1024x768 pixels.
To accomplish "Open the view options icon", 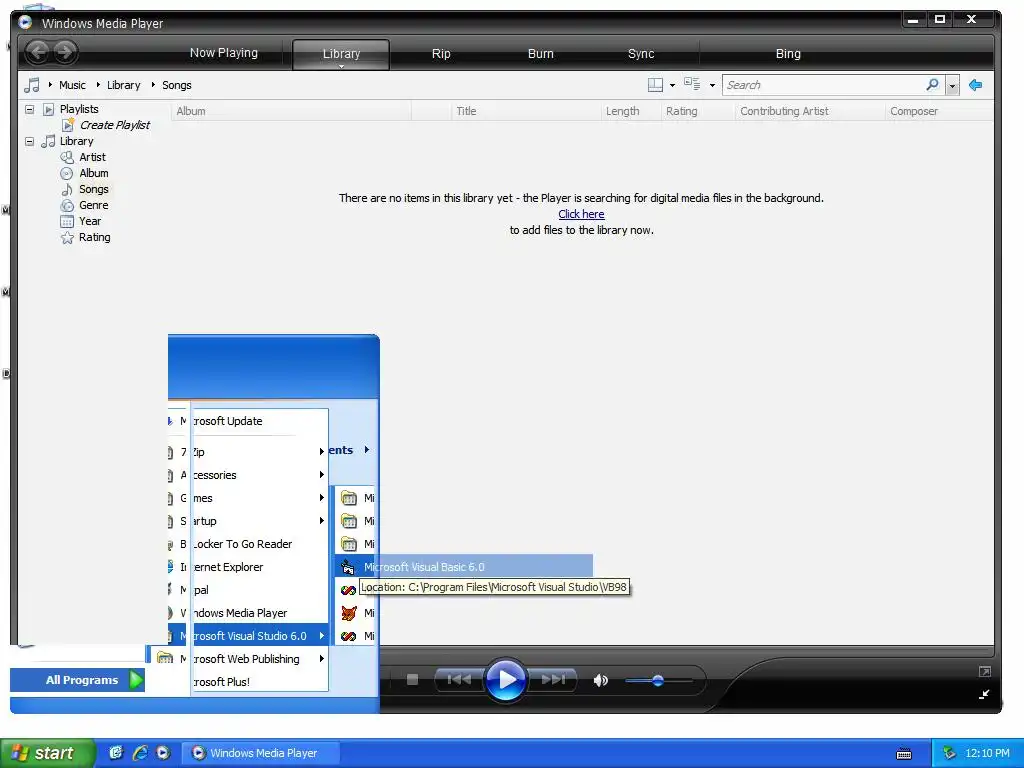I will (x=692, y=84).
